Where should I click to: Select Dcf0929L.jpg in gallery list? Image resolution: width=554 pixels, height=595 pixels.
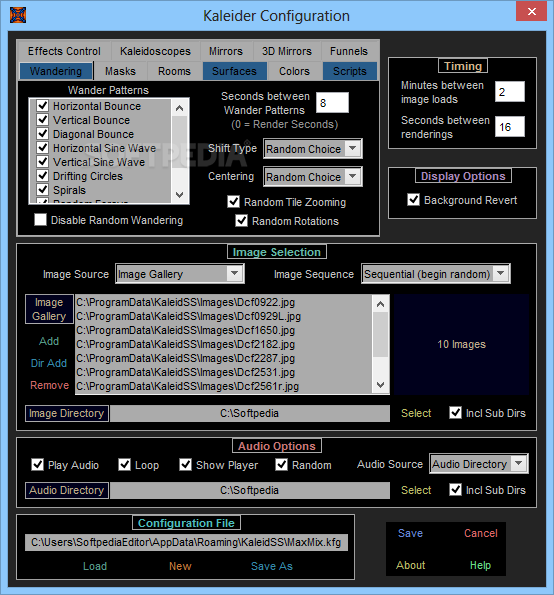coord(224,316)
